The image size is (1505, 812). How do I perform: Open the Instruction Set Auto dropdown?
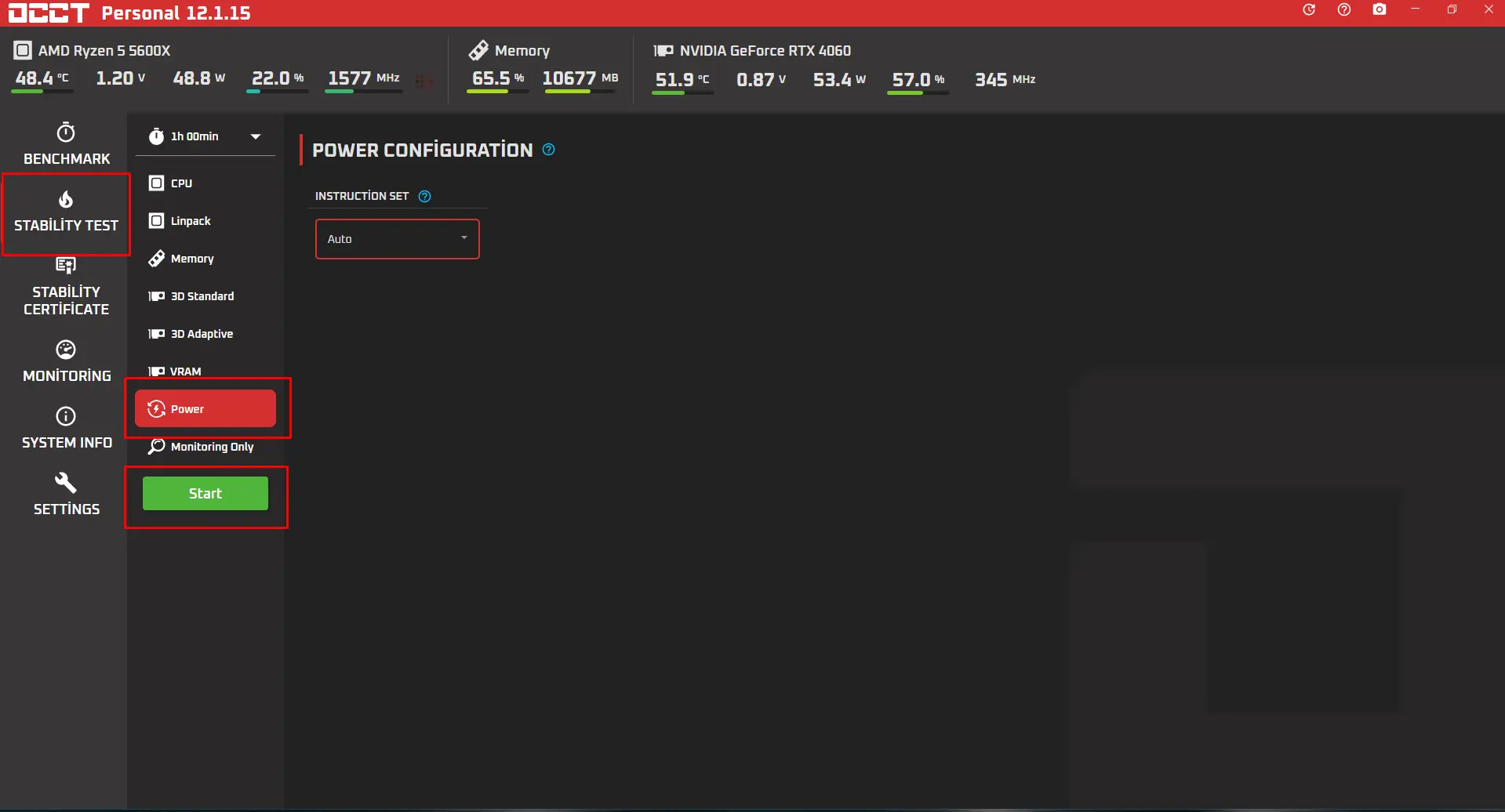click(x=398, y=239)
